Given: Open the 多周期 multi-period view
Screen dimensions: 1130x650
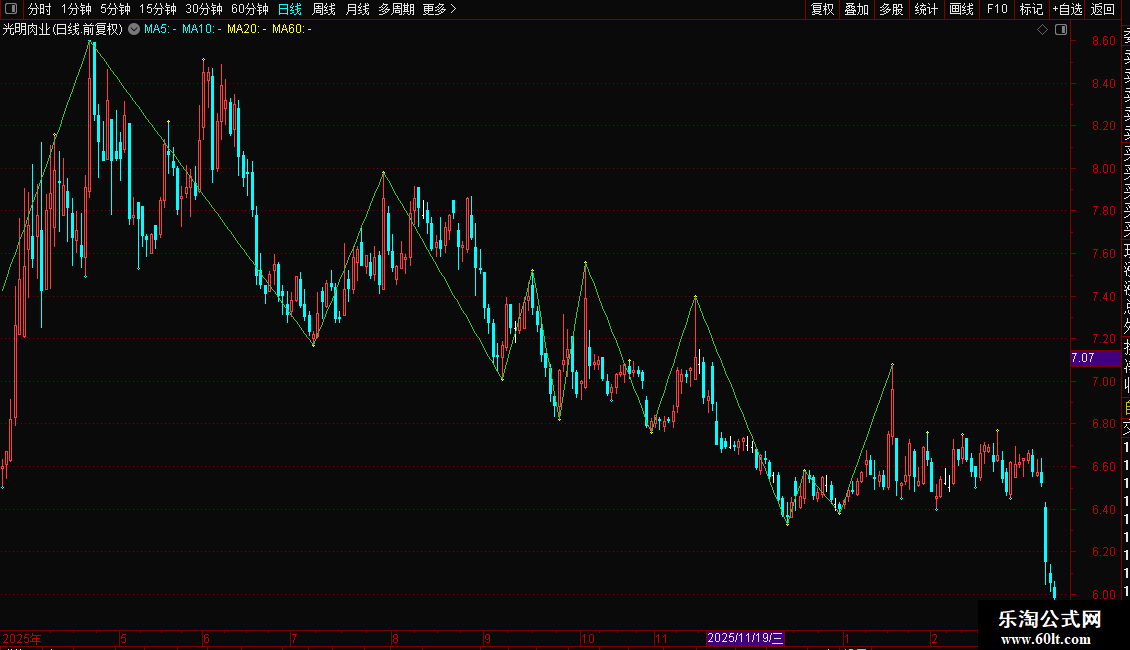Looking at the screenshot, I should (396, 9).
